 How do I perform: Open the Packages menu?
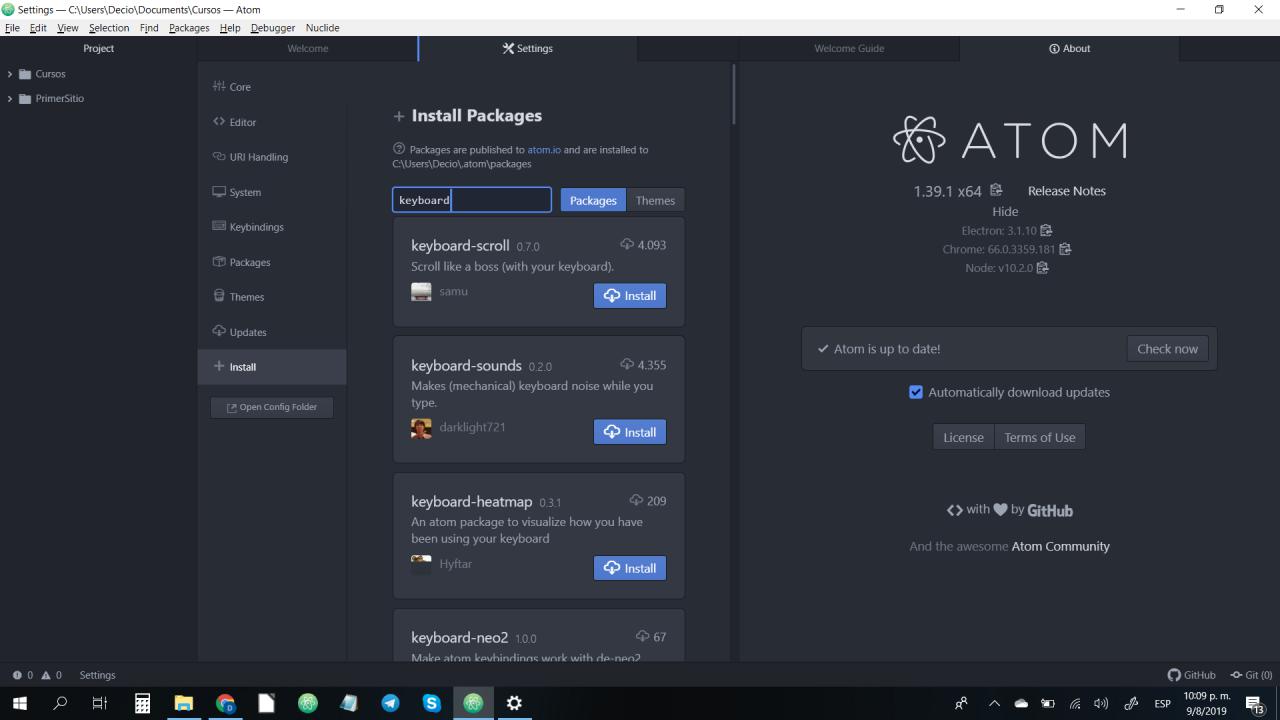[x=188, y=27]
